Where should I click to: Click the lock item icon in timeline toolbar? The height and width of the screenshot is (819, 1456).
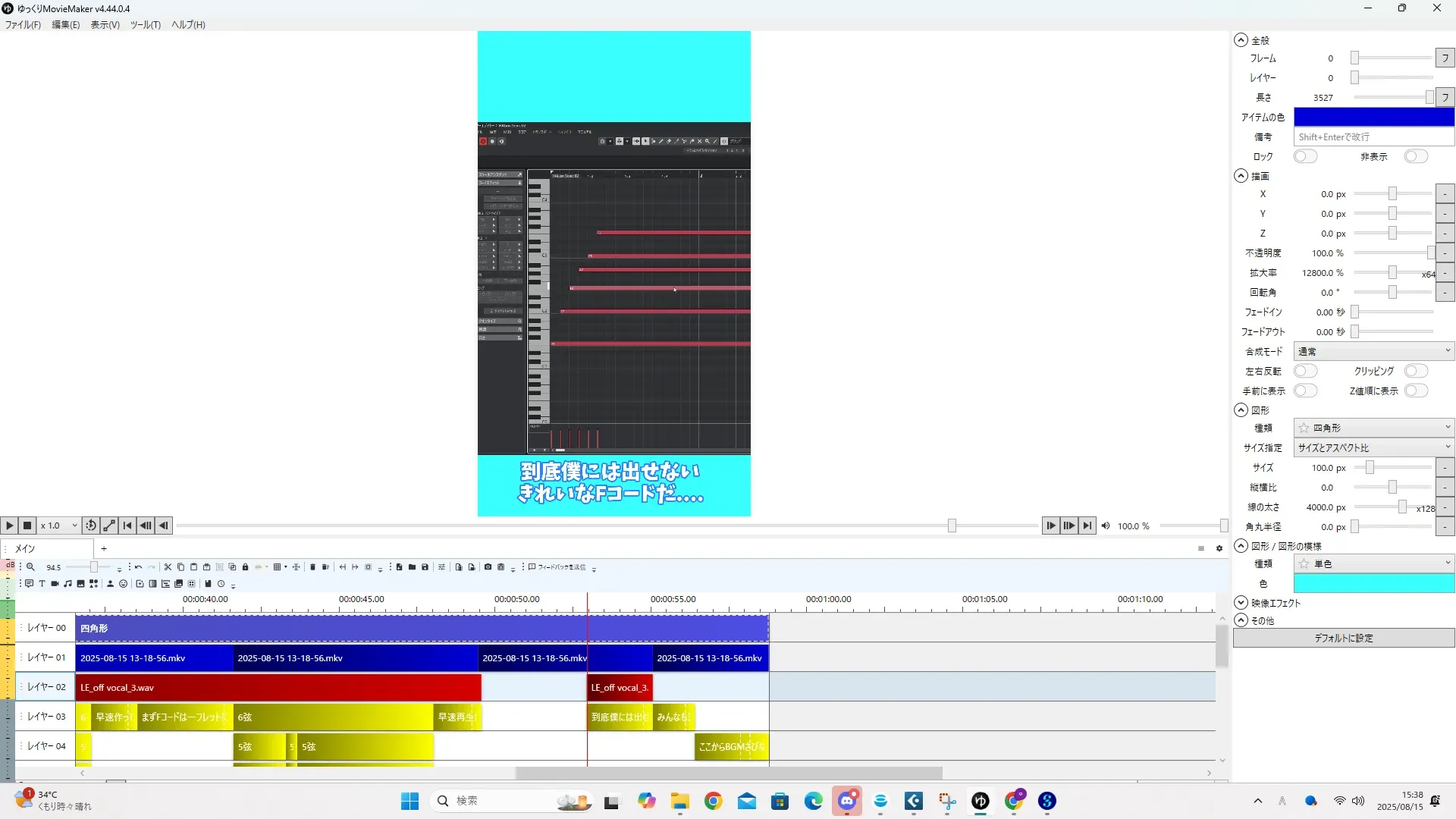(245, 567)
